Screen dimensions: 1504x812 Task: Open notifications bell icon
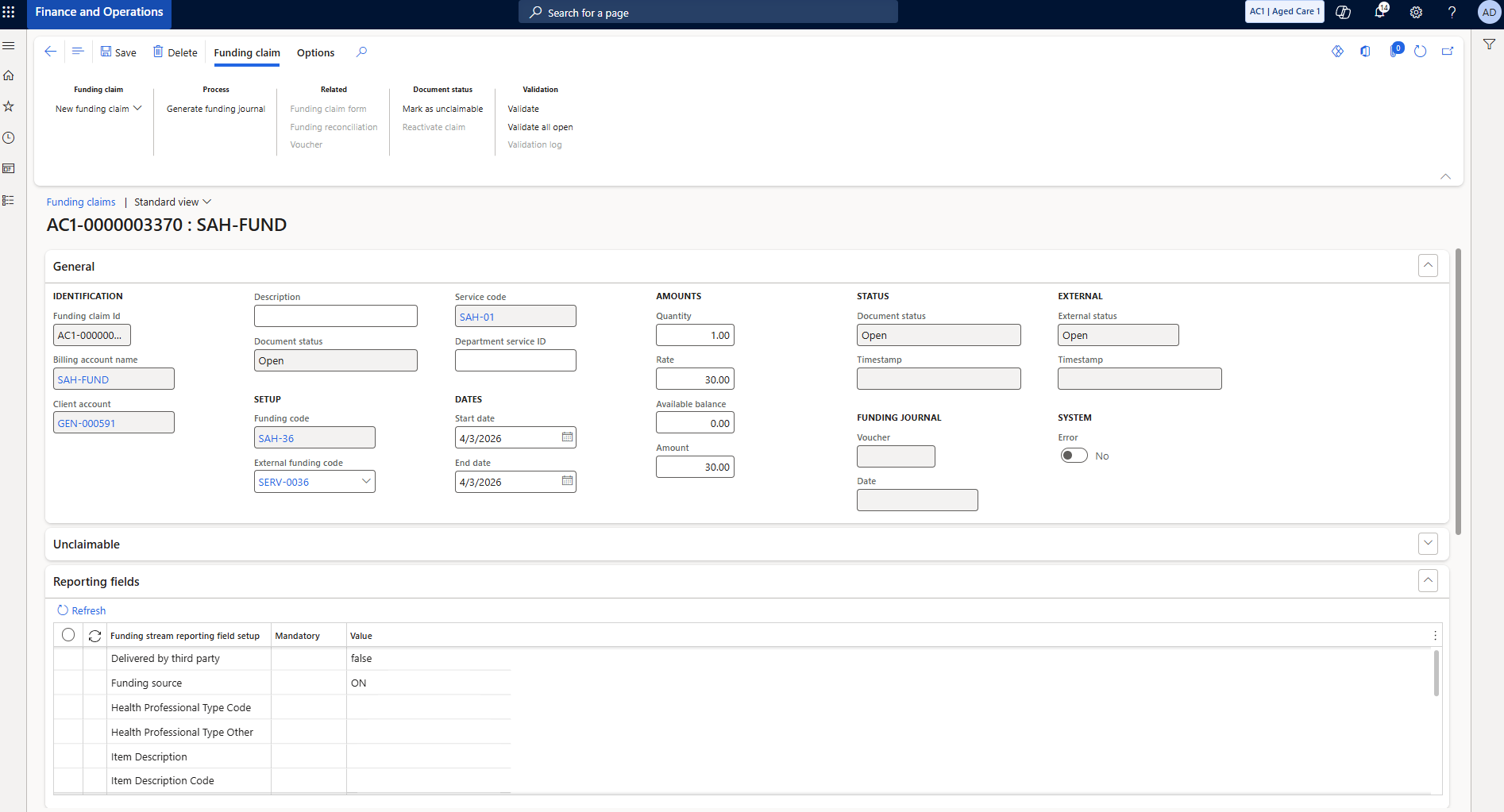(1380, 12)
